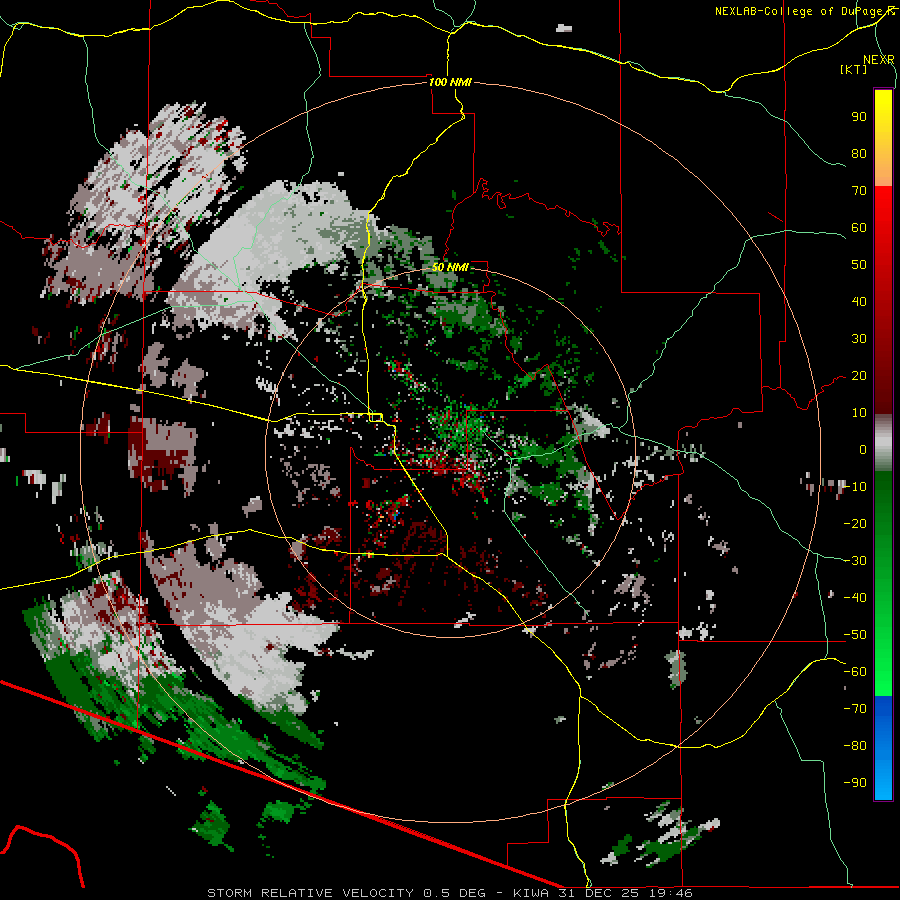Select the -10 value on velocity scale
This screenshot has width=900, height=900.
855,487
